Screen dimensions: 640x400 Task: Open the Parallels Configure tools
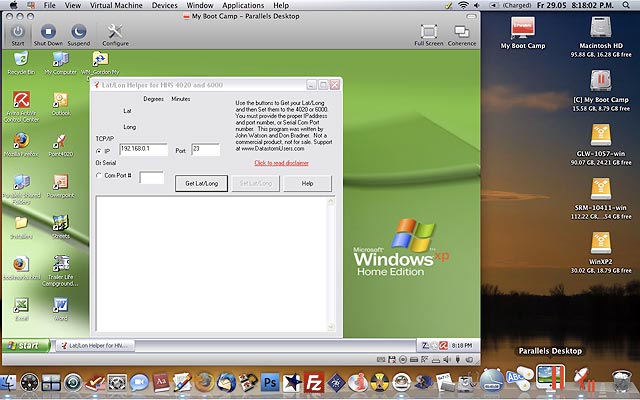[x=115, y=32]
